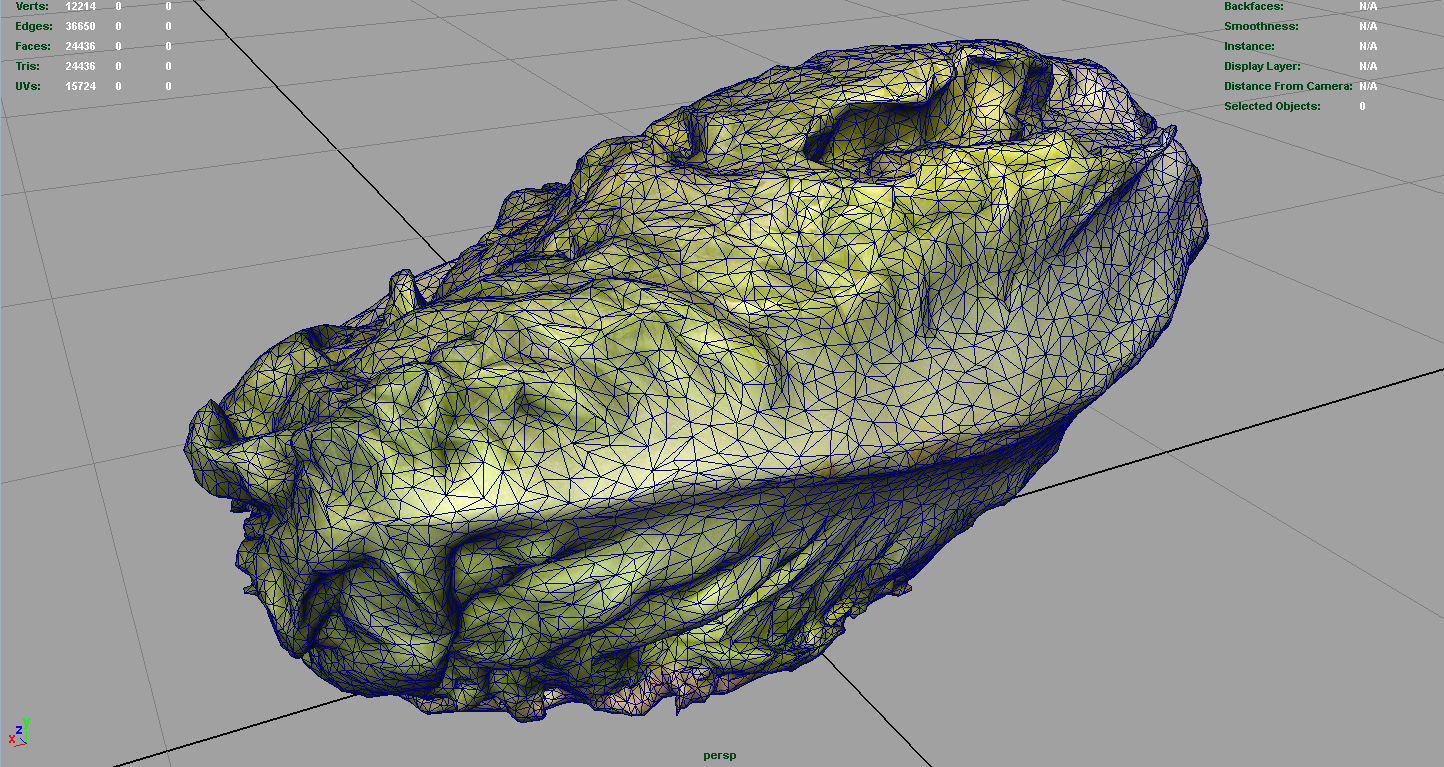The width and height of the screenshot is (1444, 767).
Task: Click the 0 value beside Selected Objects
Action: tap(1362, 106)
